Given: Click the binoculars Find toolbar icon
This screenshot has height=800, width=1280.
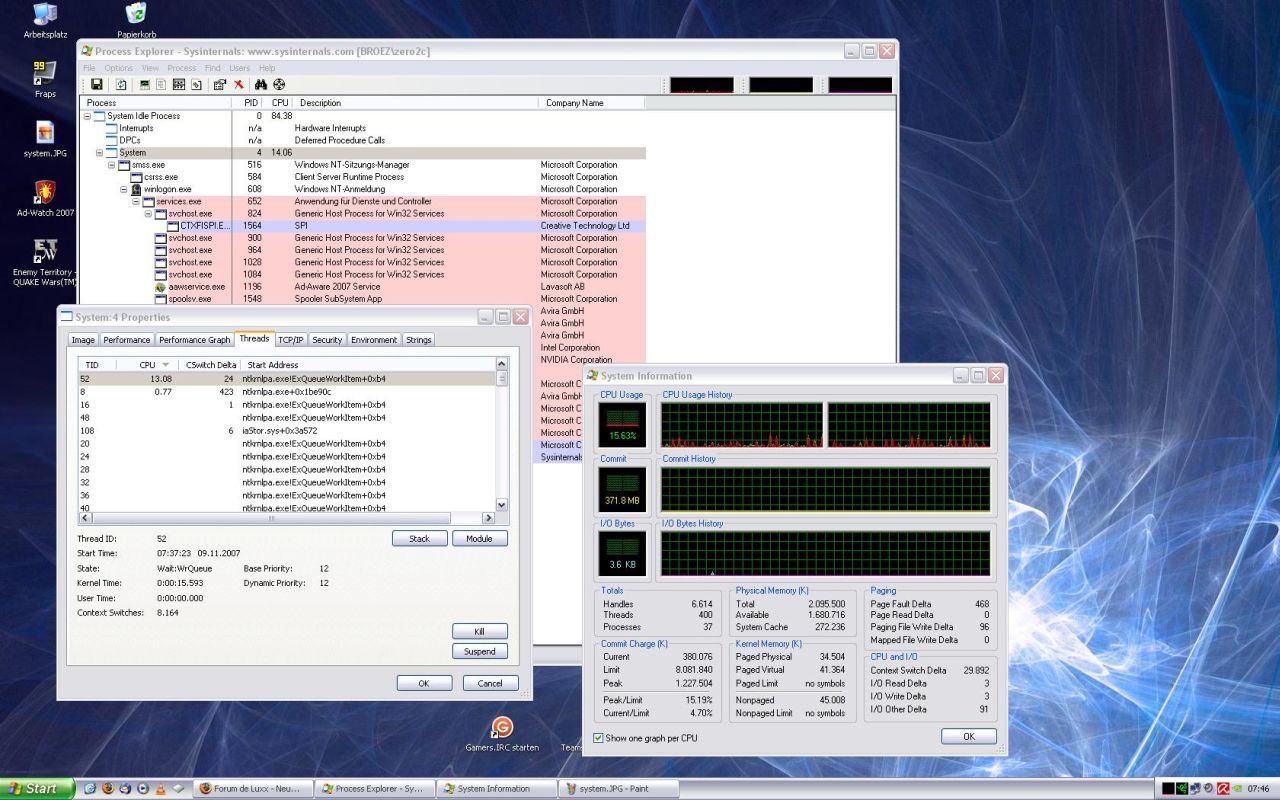Looking at the screenshot, I should tap(261, 85).
